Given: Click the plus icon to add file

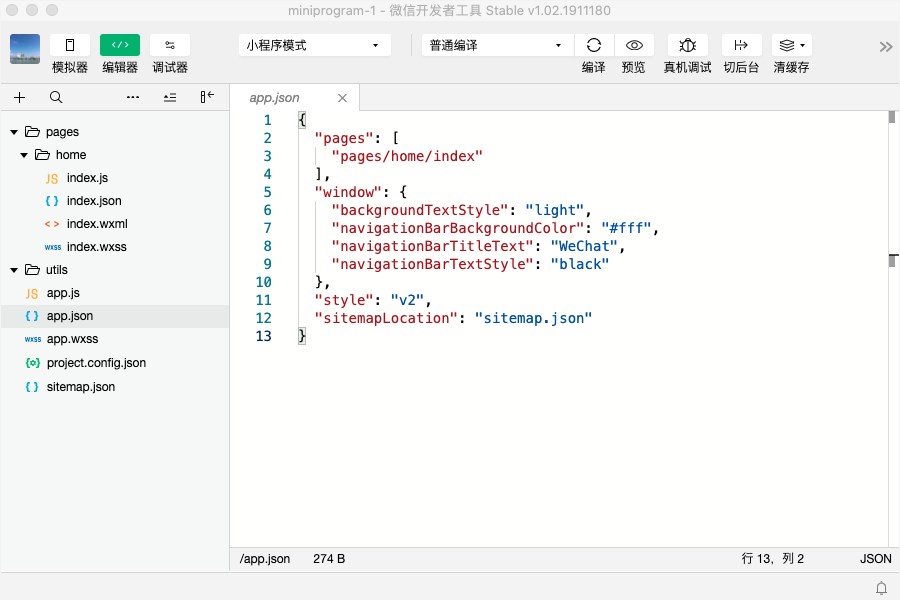Looking at the screenshot, I should point(20,98).
